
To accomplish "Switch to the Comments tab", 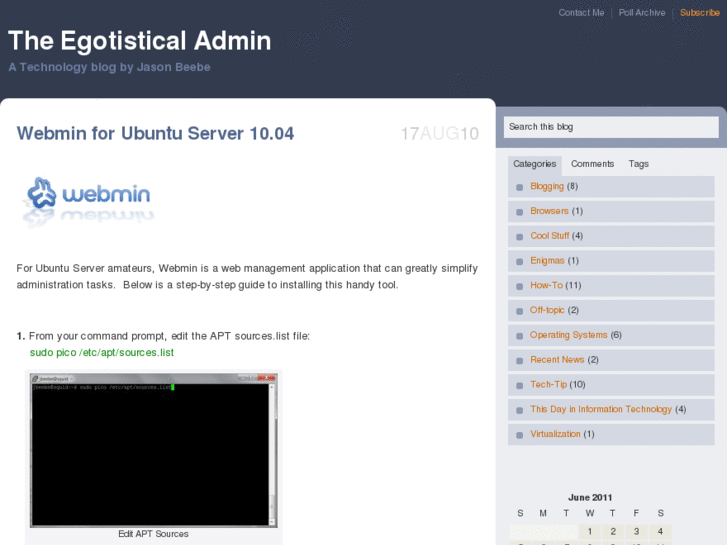I will [x=592, y=164].
